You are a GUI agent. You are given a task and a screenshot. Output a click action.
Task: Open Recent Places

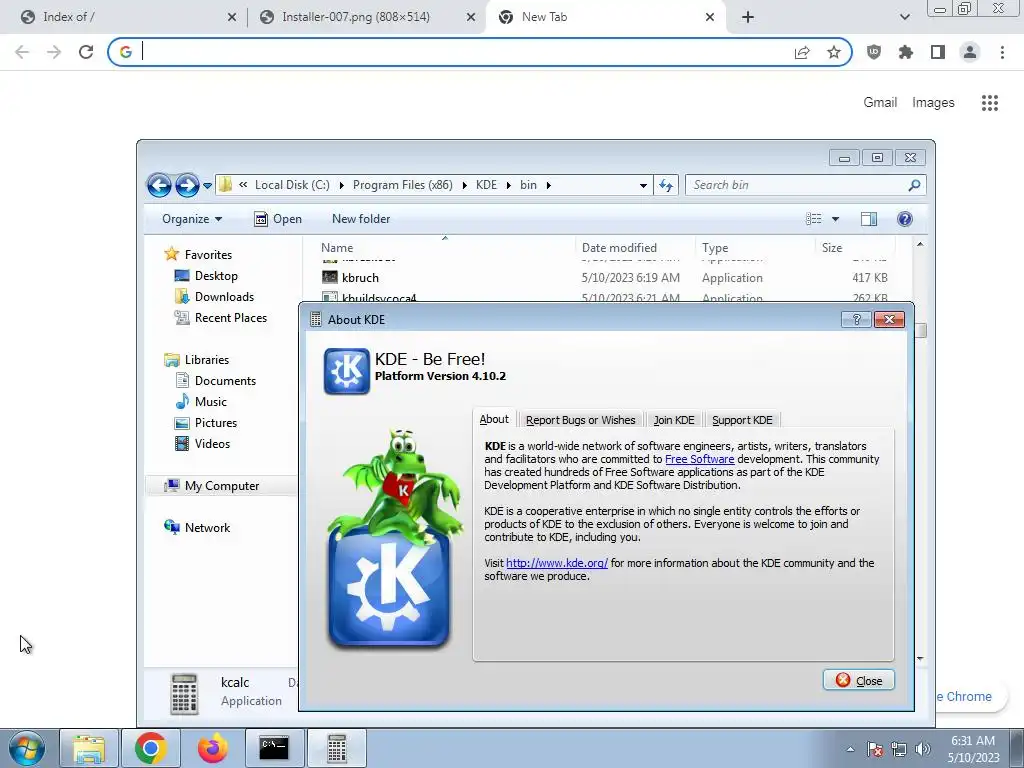tap(231, 317)
